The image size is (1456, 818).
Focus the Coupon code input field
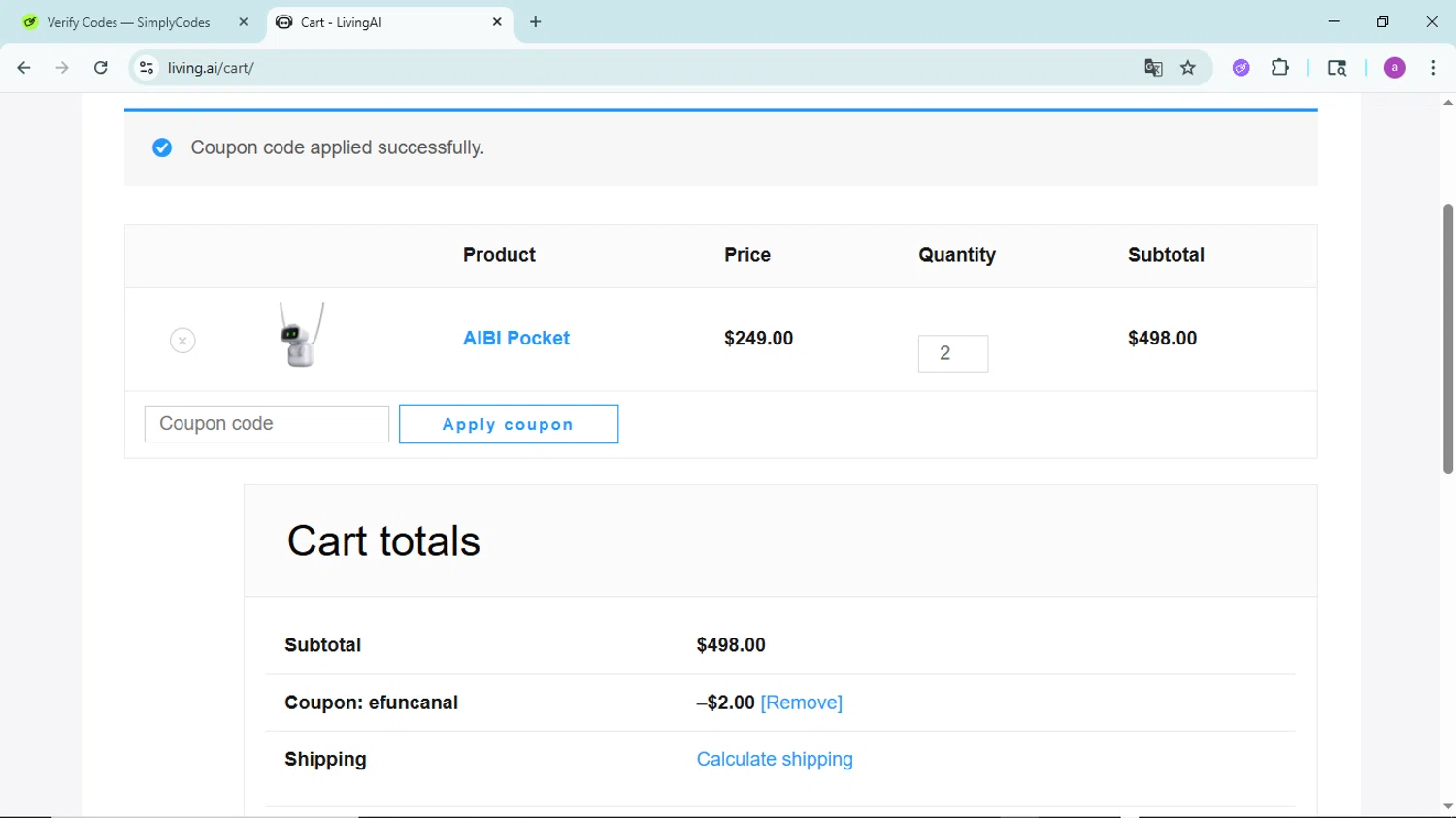click(x=267, y=424)
